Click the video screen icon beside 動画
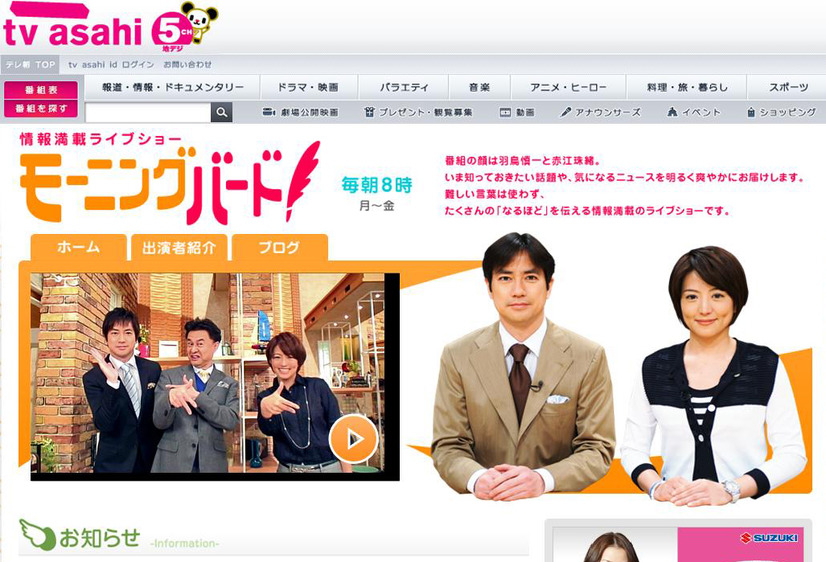826x562 pixels. [505, 112]
